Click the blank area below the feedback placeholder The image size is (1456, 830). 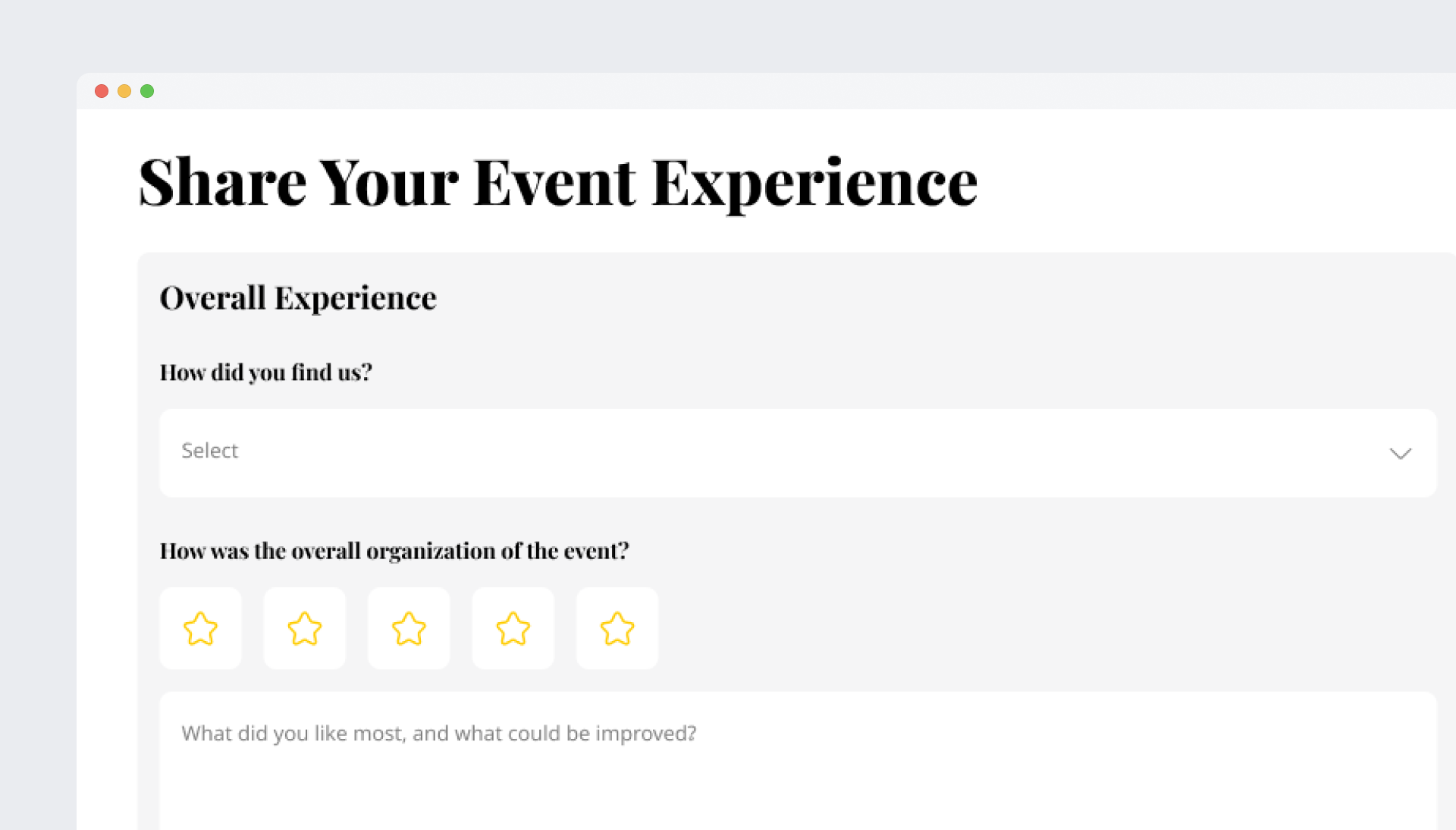(758, 797)
